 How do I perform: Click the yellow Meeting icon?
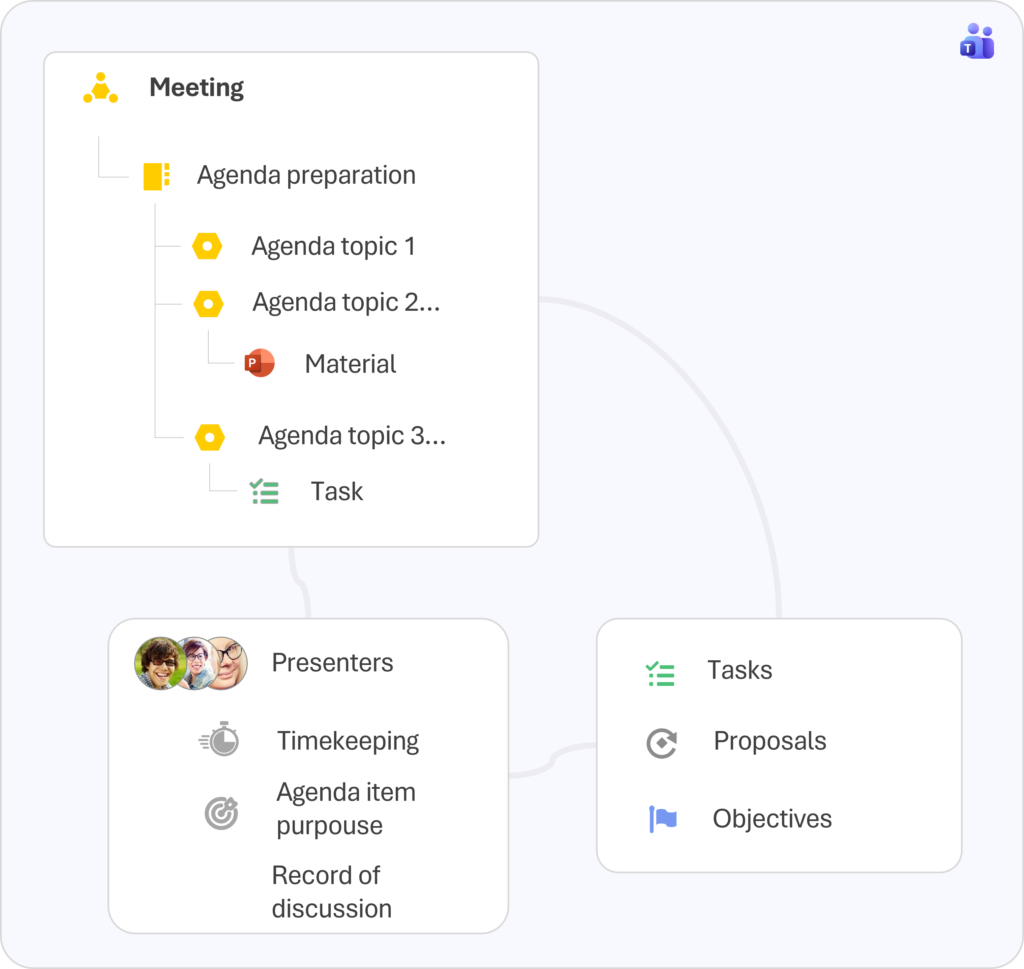[100, 88]
